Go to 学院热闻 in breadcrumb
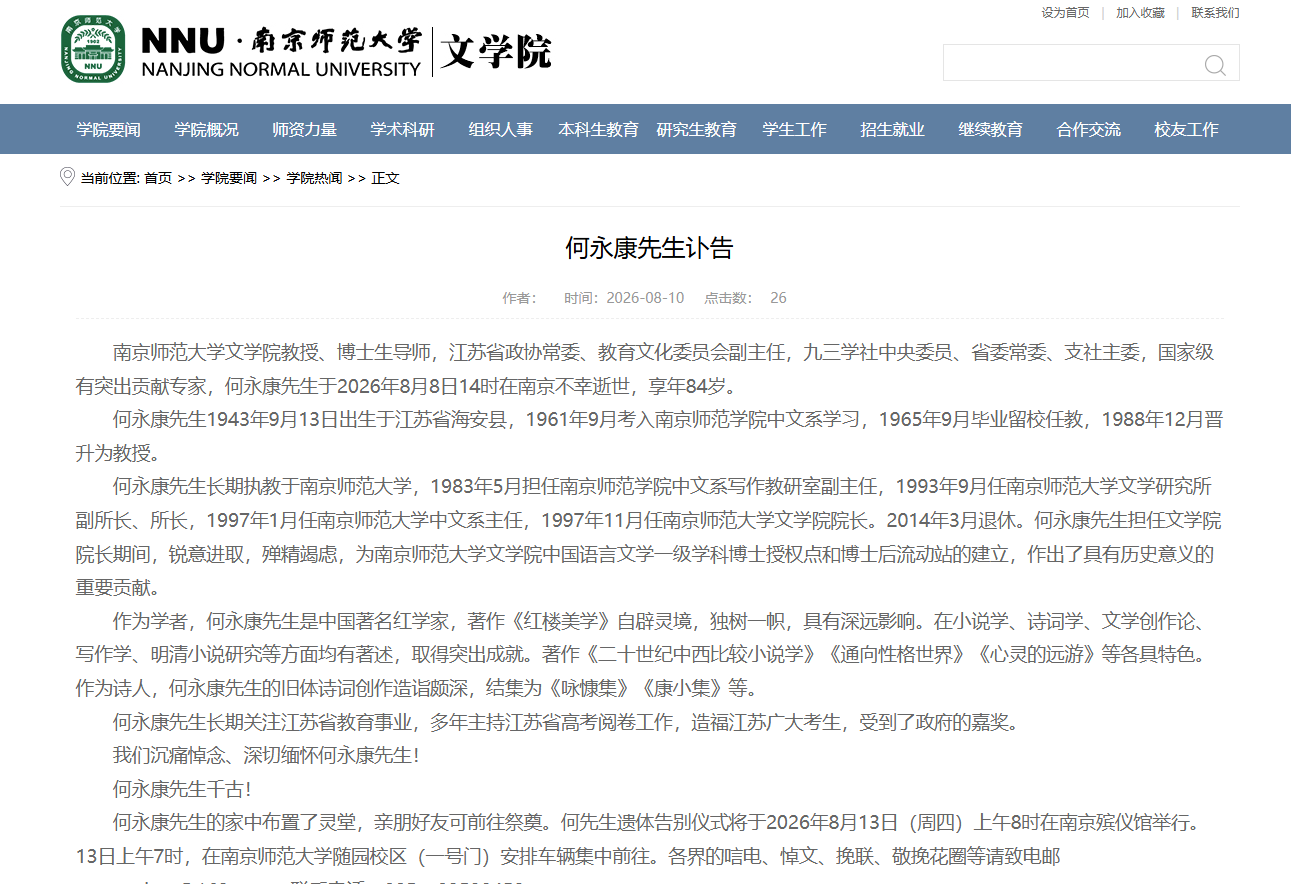1291x884 pixels. click(x=314, y=178)
